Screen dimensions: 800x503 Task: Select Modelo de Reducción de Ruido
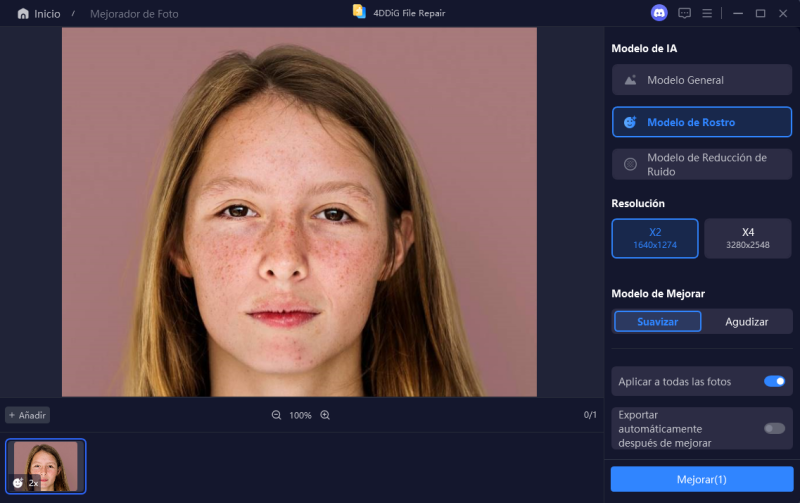click(702, 164)
